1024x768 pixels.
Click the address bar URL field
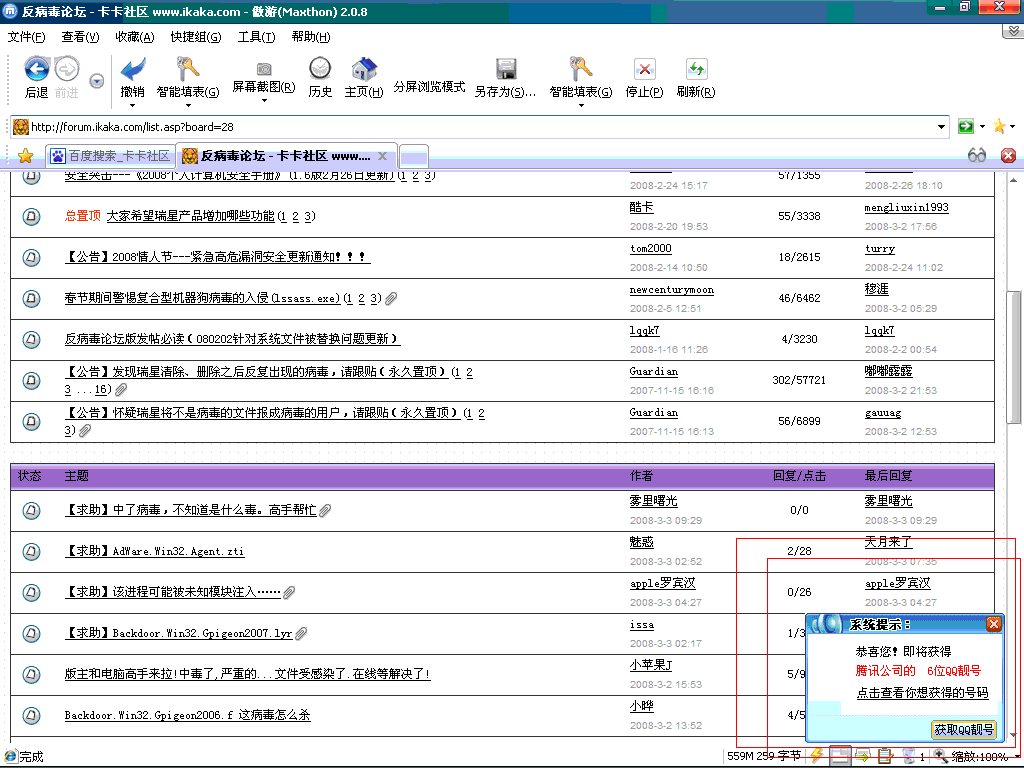pyautogui.click(x=480, y=127)
